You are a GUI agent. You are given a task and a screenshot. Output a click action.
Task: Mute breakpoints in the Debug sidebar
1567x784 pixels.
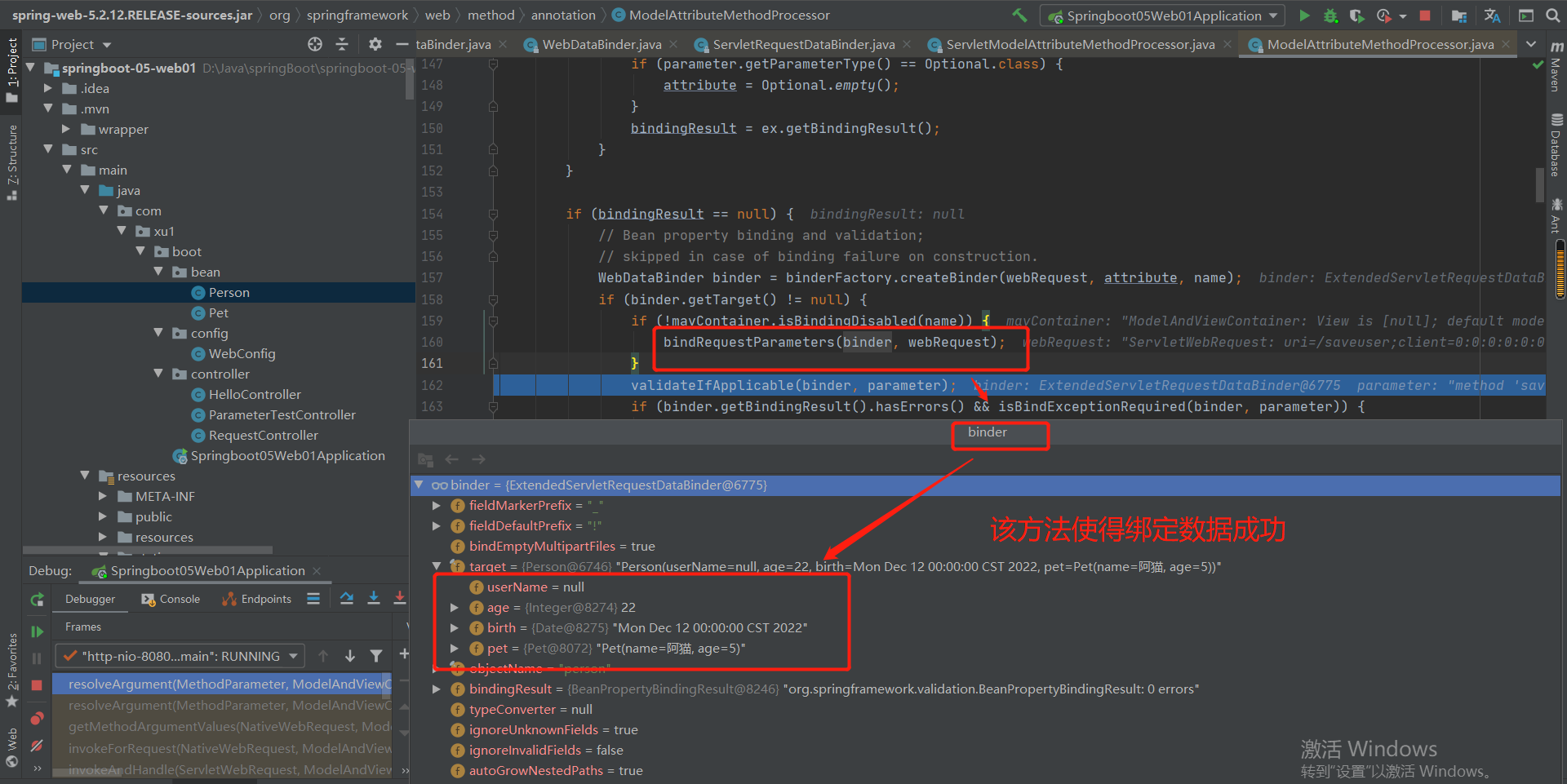37,746
